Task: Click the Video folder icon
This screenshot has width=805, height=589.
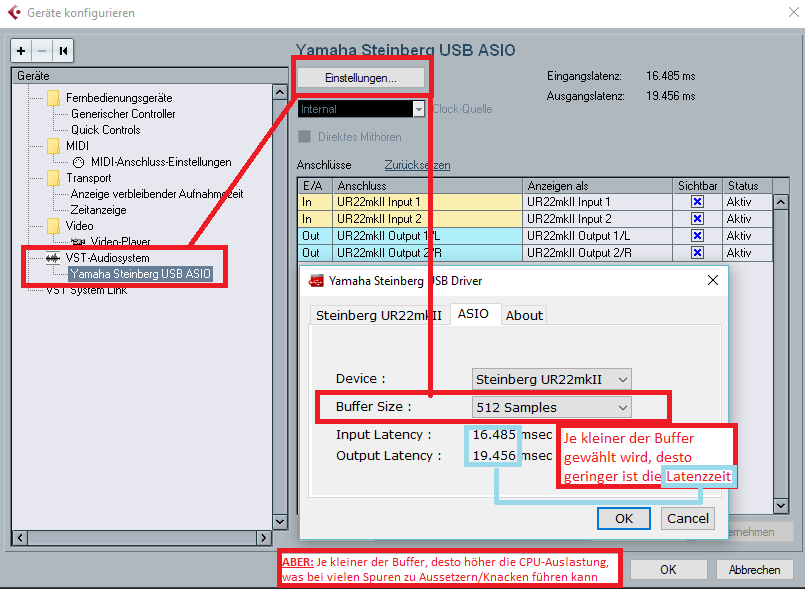Action: point(53,226)
